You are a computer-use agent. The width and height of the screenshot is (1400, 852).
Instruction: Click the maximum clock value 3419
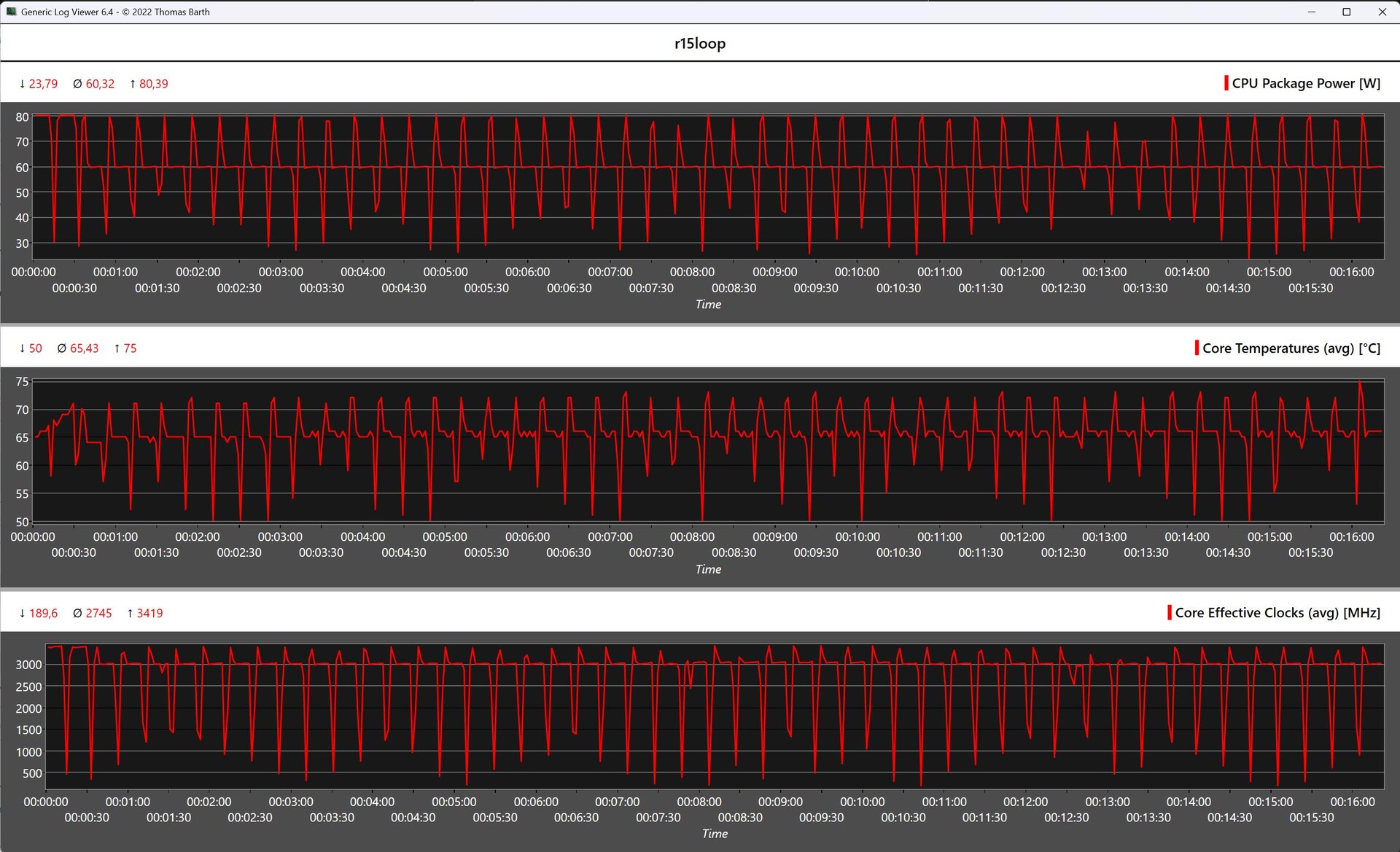tap(149, 613)
